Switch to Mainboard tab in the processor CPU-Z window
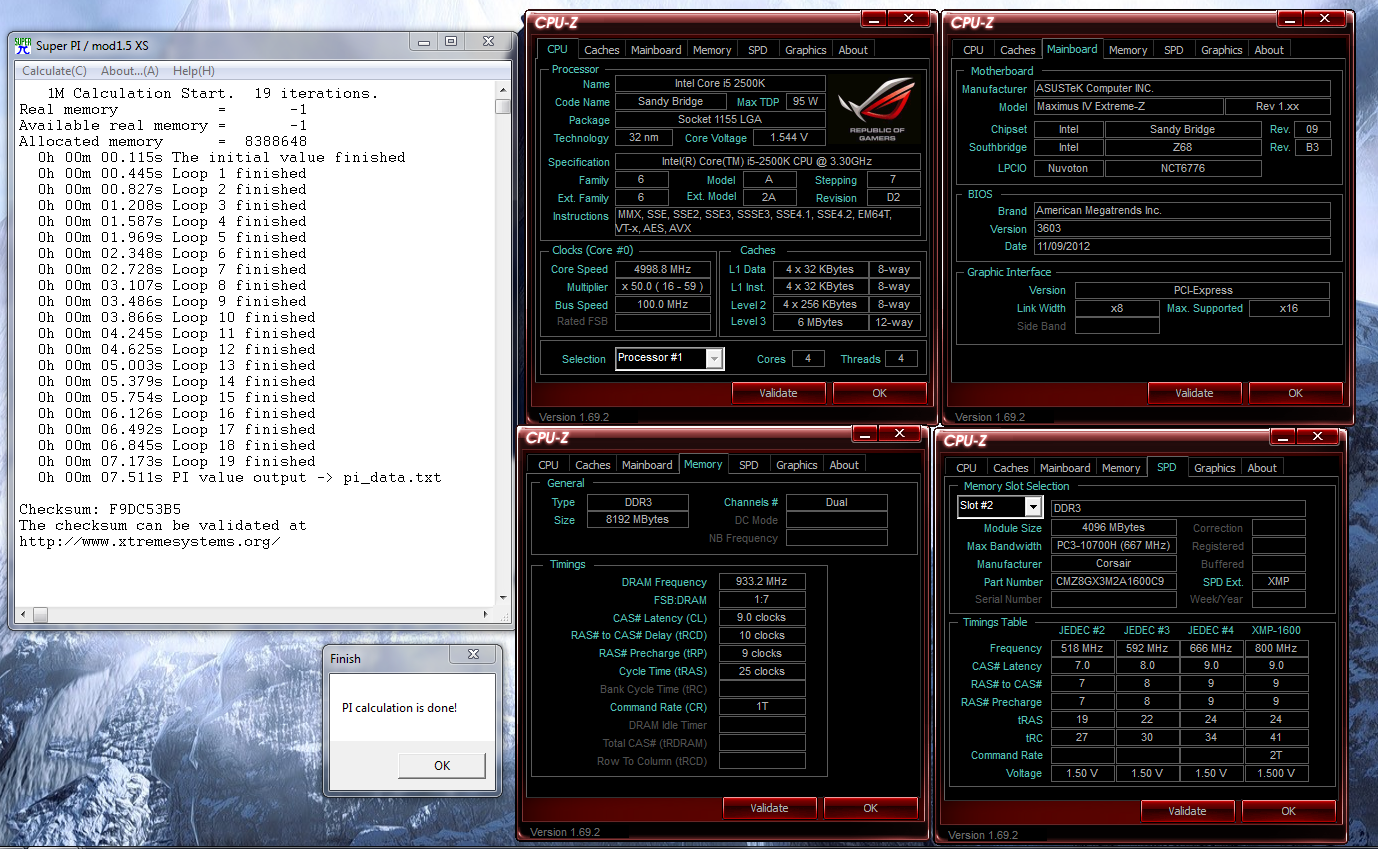1378x849 pixels. [x=656, y=50]
